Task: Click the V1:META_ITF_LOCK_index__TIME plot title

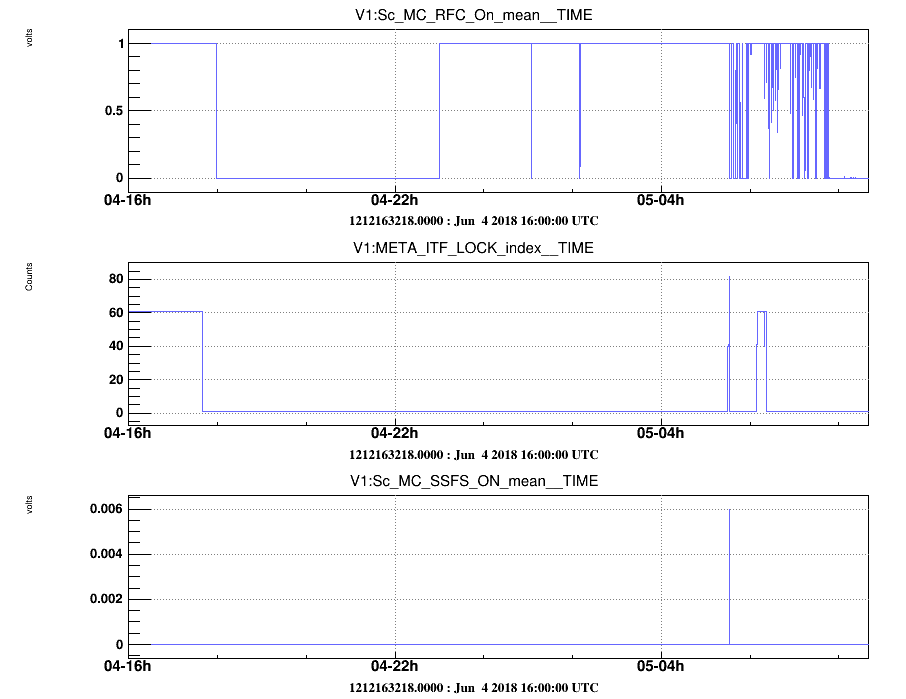Action: point(473,248)
